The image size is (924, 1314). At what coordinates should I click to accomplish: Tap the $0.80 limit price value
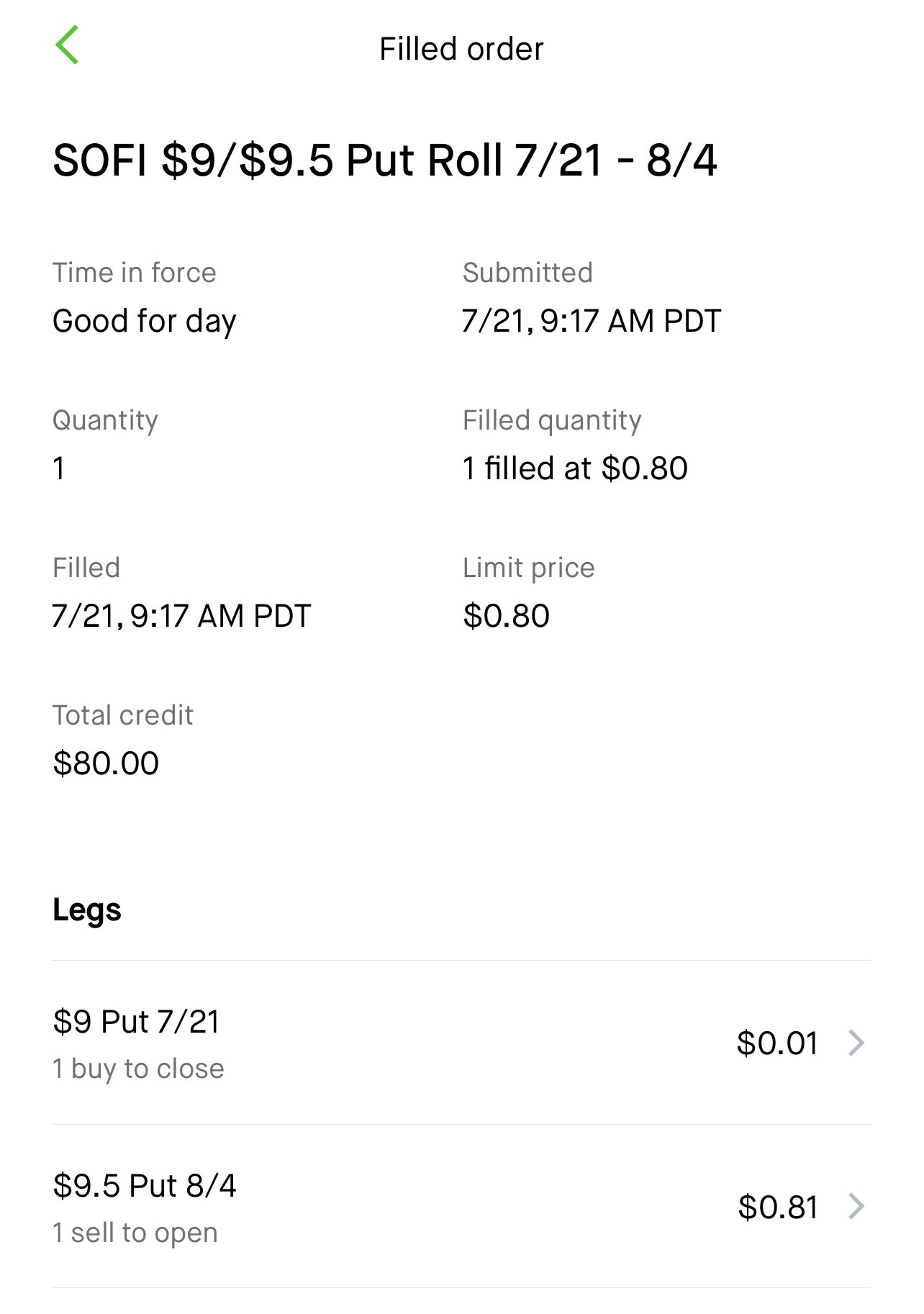click(506, 616)
